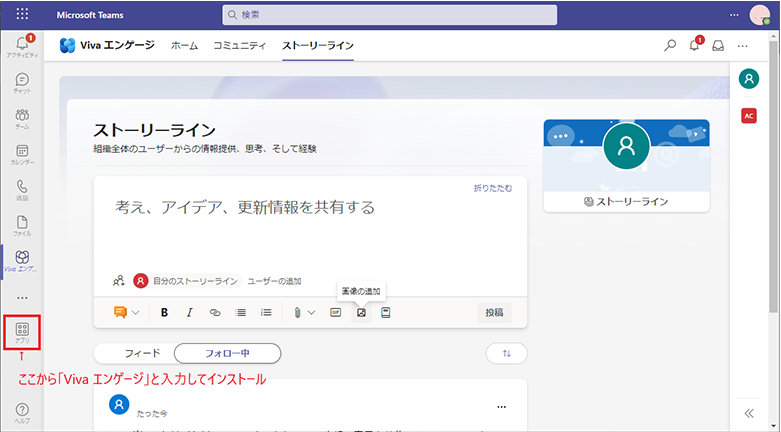The image size is (781, 432).
Task: Add a GIF to the post
Action: point(336,312)
